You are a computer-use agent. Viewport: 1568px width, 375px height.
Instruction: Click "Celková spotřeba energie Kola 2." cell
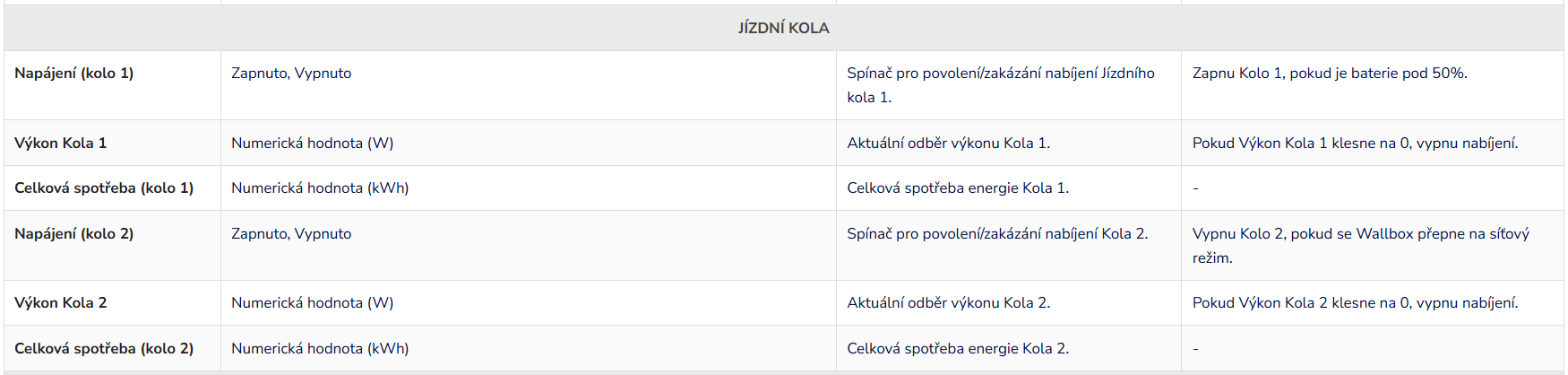click(x=958, y=349)
